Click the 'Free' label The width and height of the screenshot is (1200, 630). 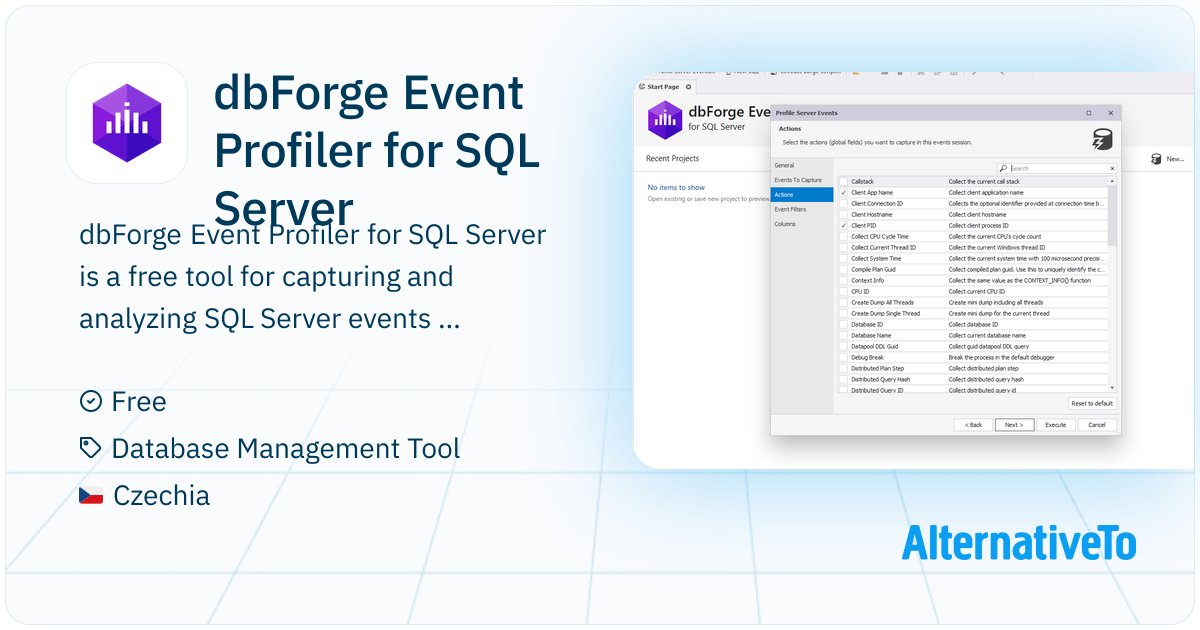139,401
